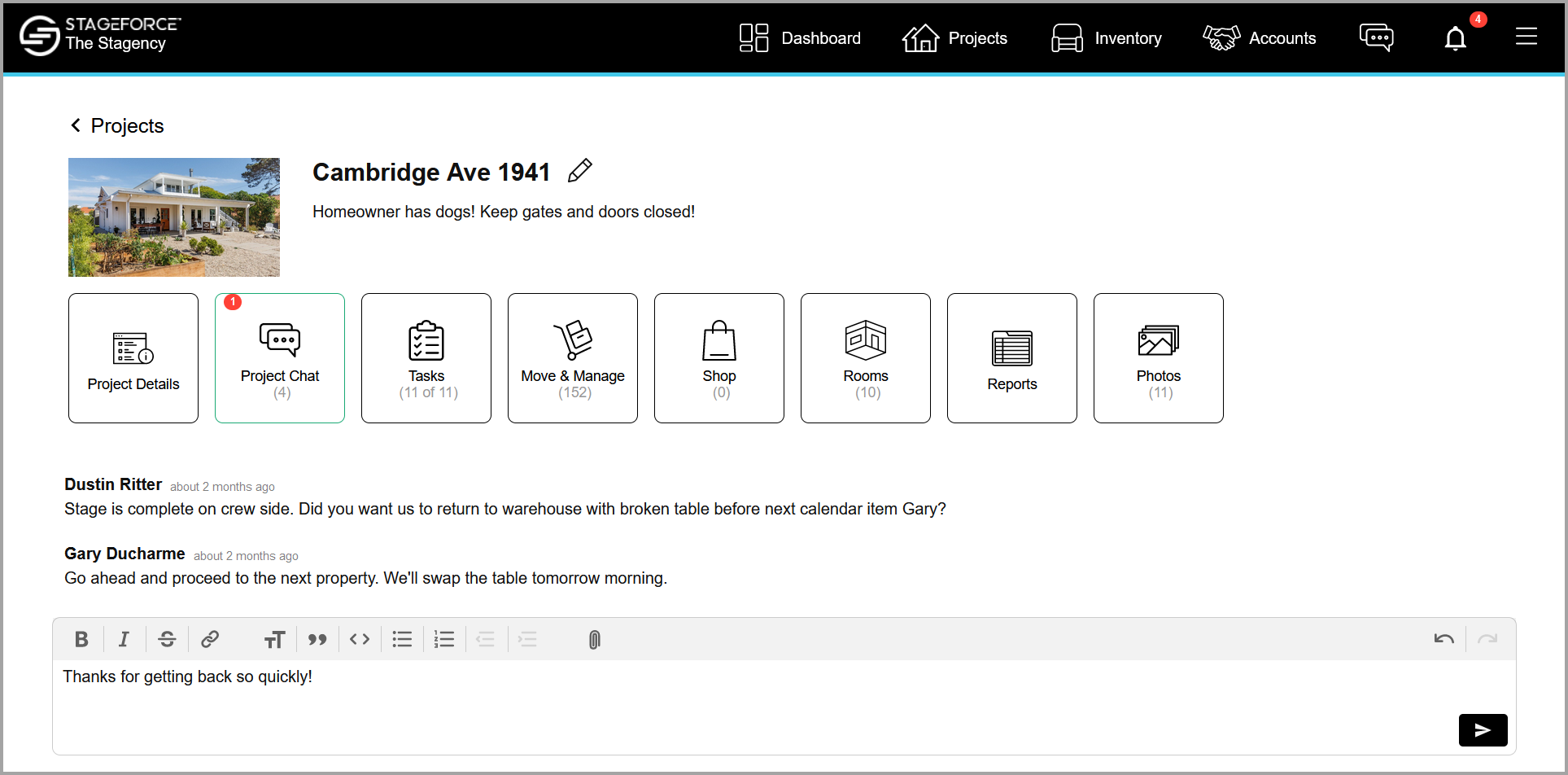Attach a file to the message
This screenshot has height=775, width=1568.
[593, 639]
